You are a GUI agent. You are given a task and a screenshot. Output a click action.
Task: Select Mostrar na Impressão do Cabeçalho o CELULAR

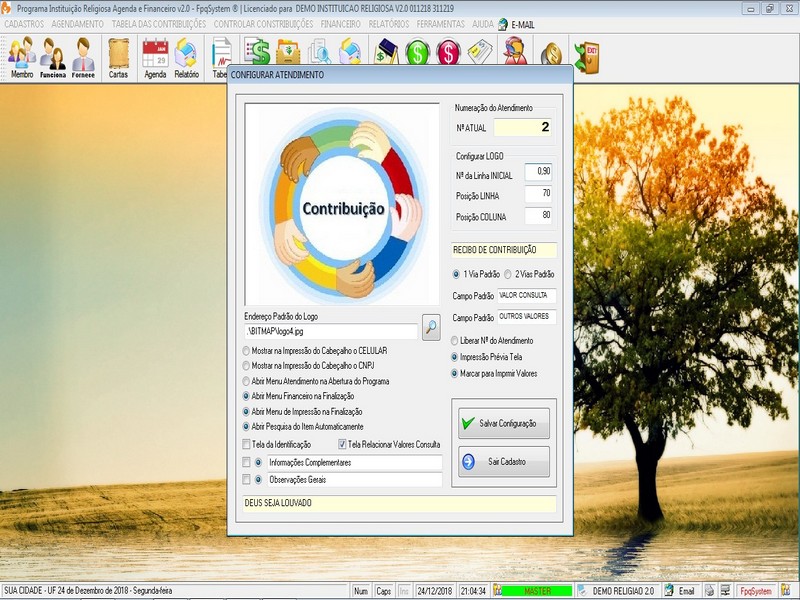click(246, 351)
